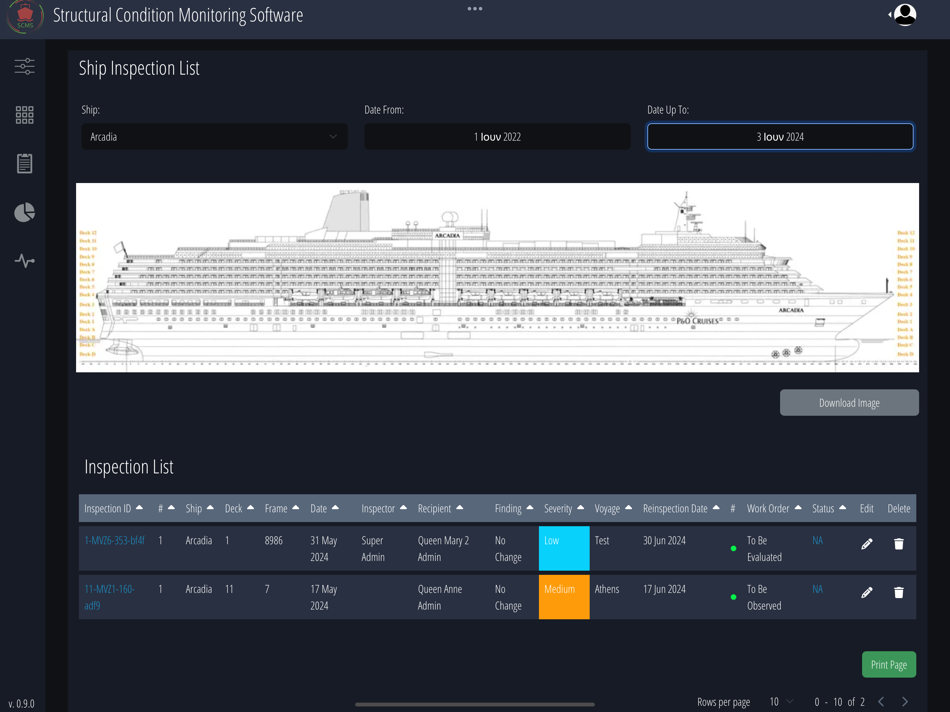Open inspection link 1-MVZ6-353-bf4f
This screenshot has height=712, width=950.
point(112,539)
